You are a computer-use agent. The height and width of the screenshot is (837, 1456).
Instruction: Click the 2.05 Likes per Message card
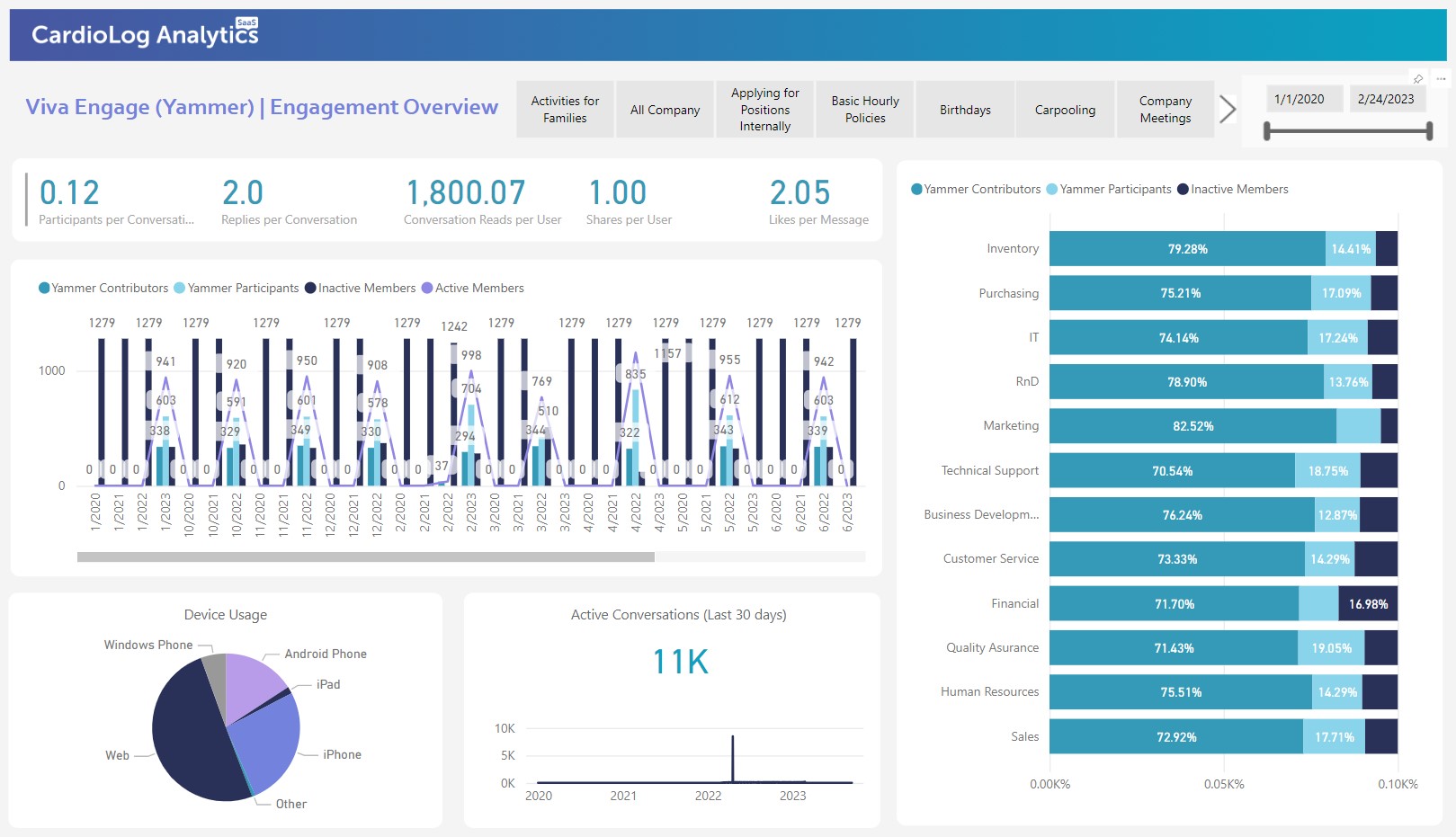click(x=818, y=200)
